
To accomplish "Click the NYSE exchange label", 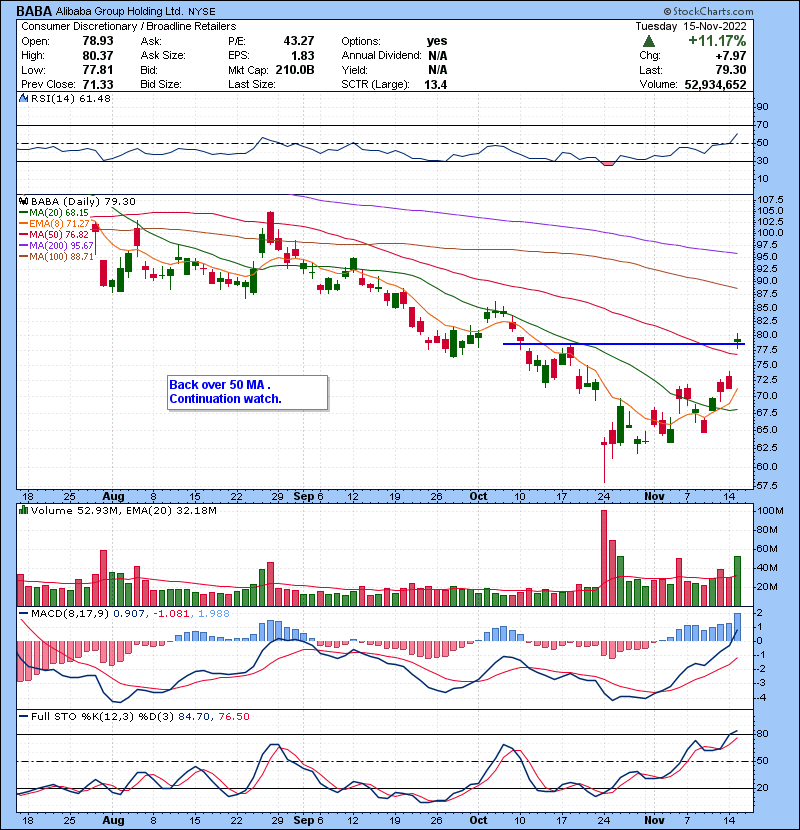I will point(202,12).
